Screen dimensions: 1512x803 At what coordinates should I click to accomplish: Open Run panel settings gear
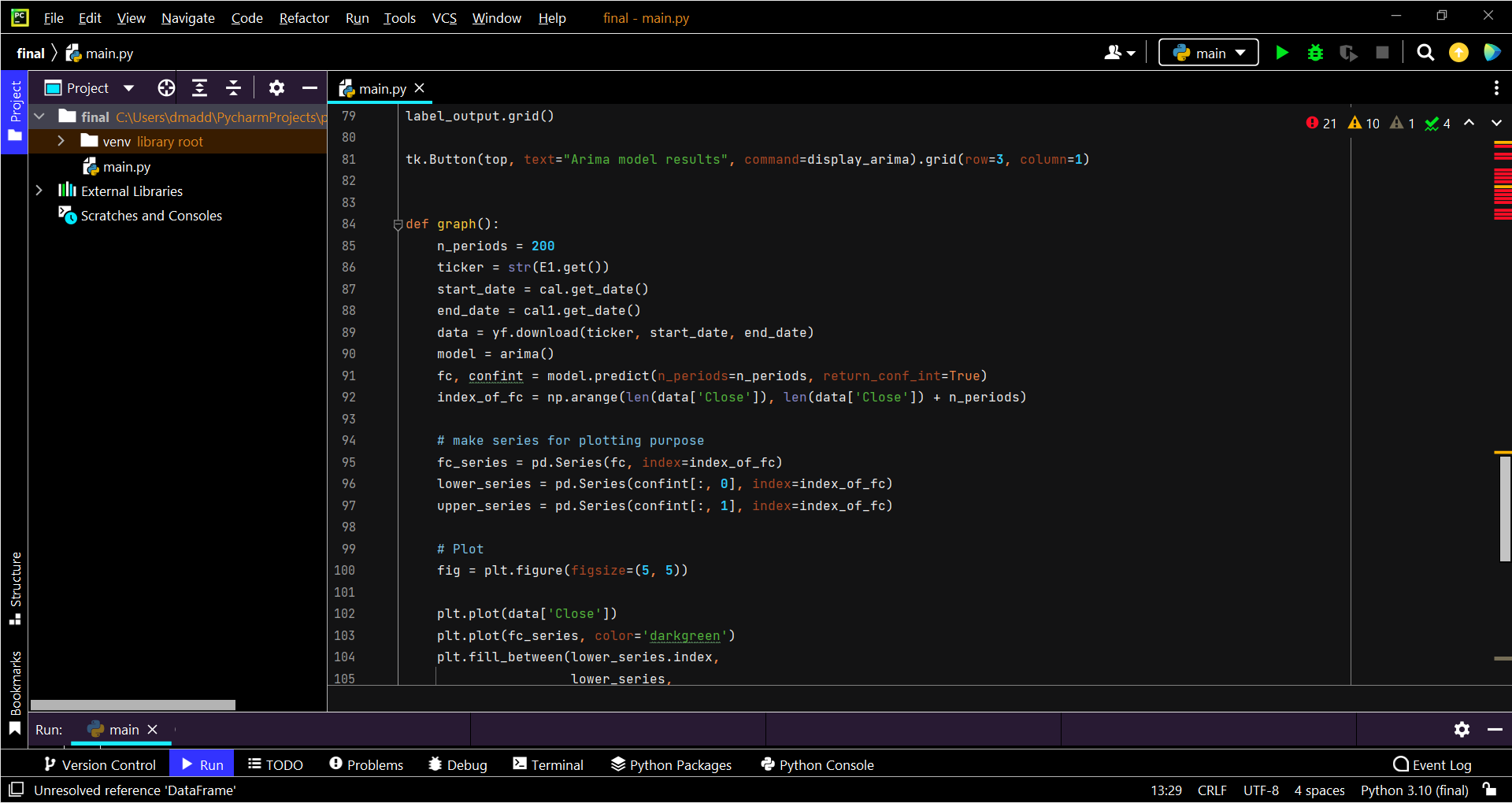tap(1462, 730)
